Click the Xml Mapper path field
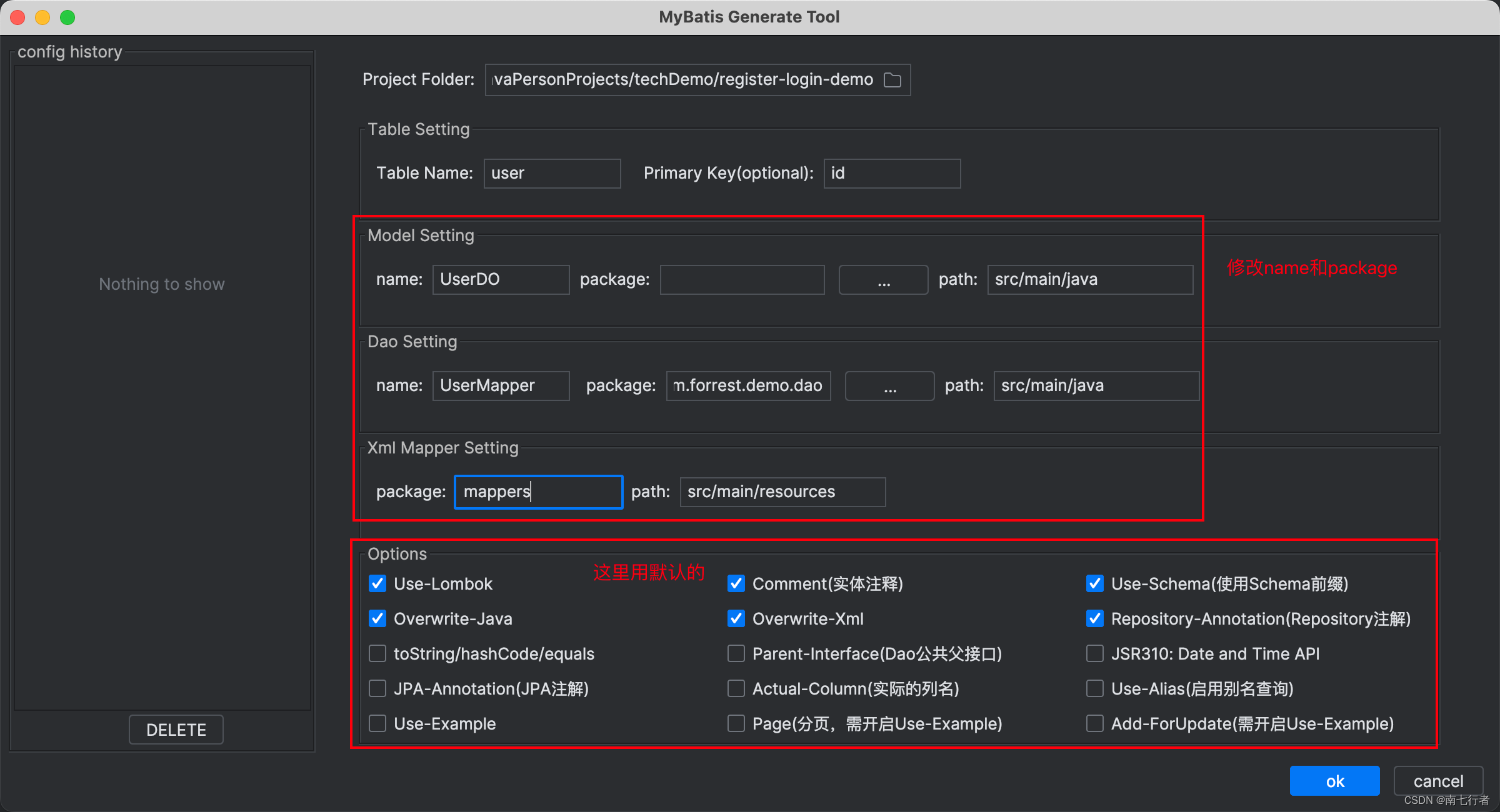Image resolution: width=1500 pixels, height=812 pixels. [782, 492]
